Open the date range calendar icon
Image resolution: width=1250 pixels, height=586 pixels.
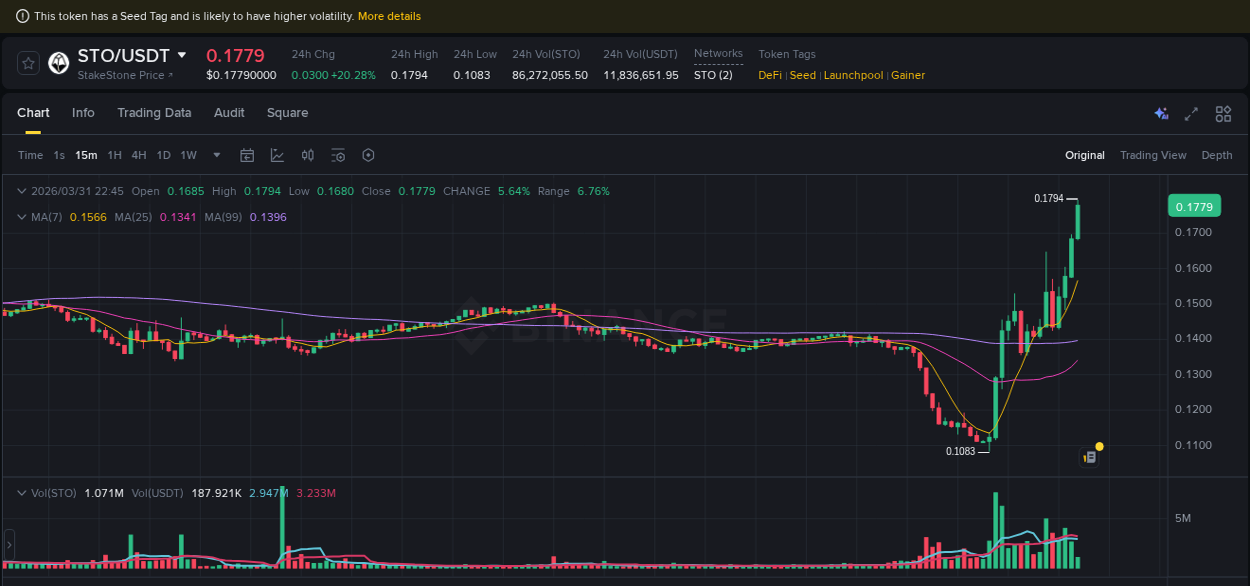click(247, 155)
